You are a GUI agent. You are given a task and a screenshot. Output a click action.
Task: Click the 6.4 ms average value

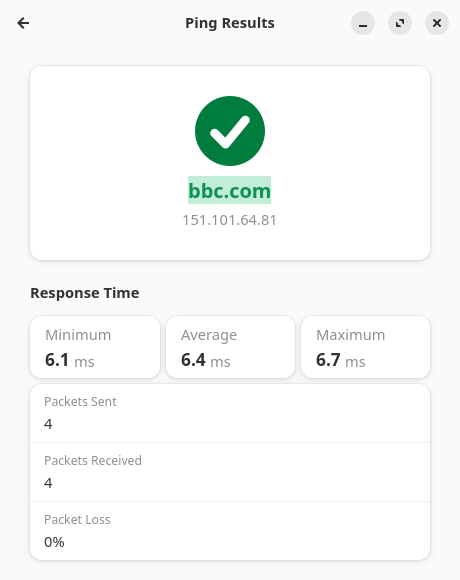tap(206, 360)
